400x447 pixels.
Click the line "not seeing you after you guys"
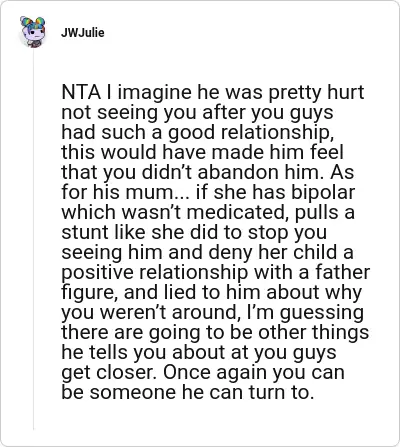pos(197,112)
